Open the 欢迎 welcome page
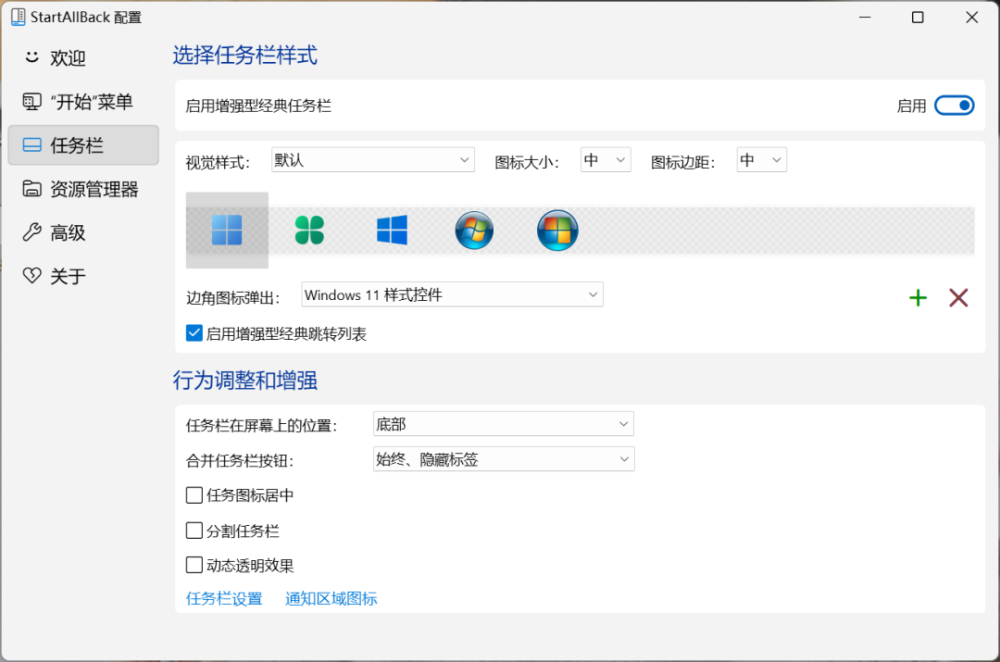1000x662 pixels. [84, 58]
